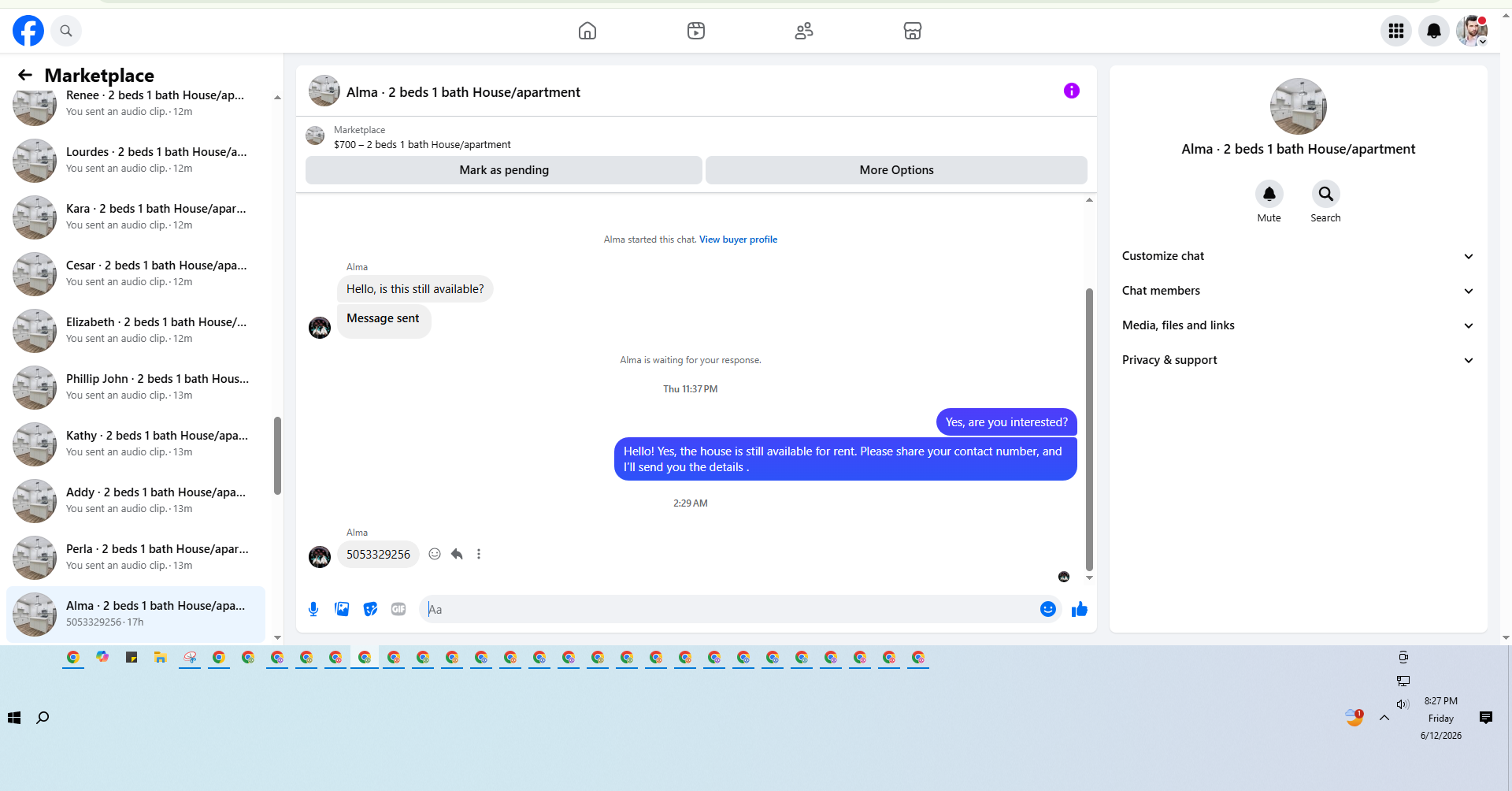Open Phillip John conversation in list

135,387
